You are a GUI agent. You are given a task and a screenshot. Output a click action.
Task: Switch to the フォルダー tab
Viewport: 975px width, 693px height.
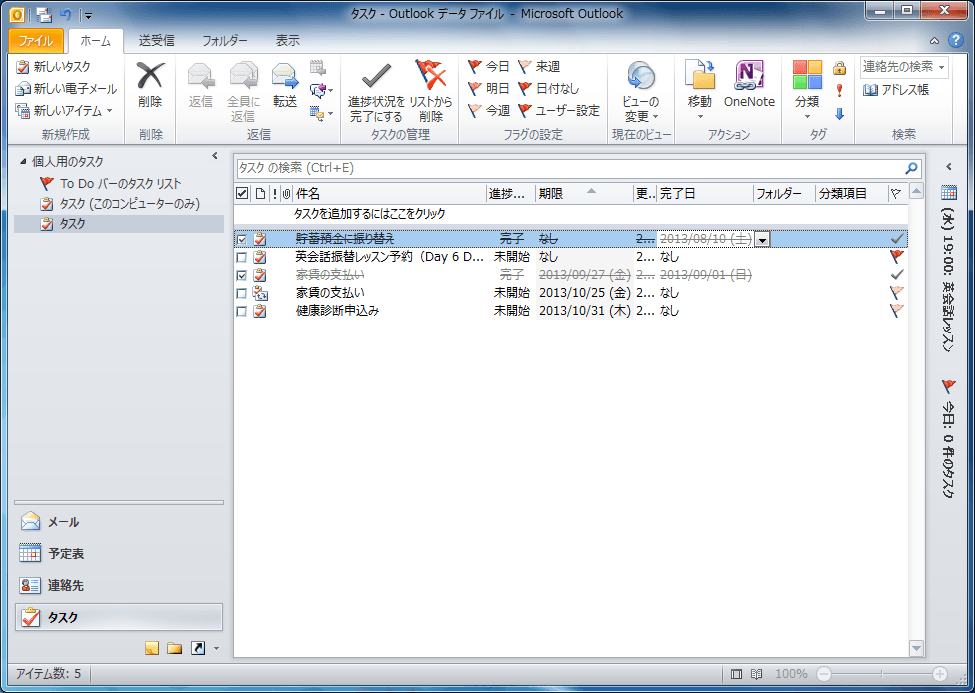[x=224, y=41]
